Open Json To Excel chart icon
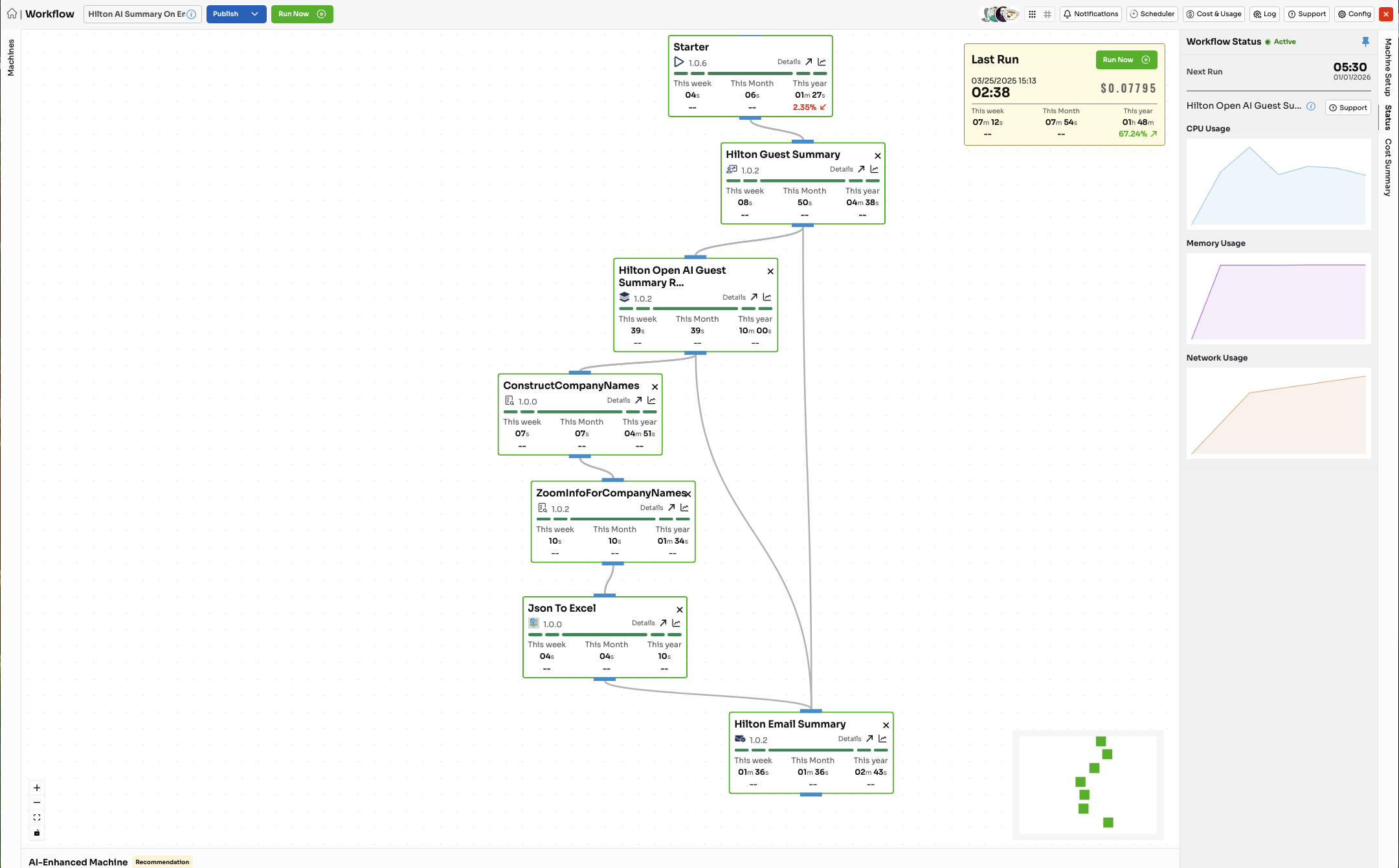1399x868 pixels. [x=676, y=623]
